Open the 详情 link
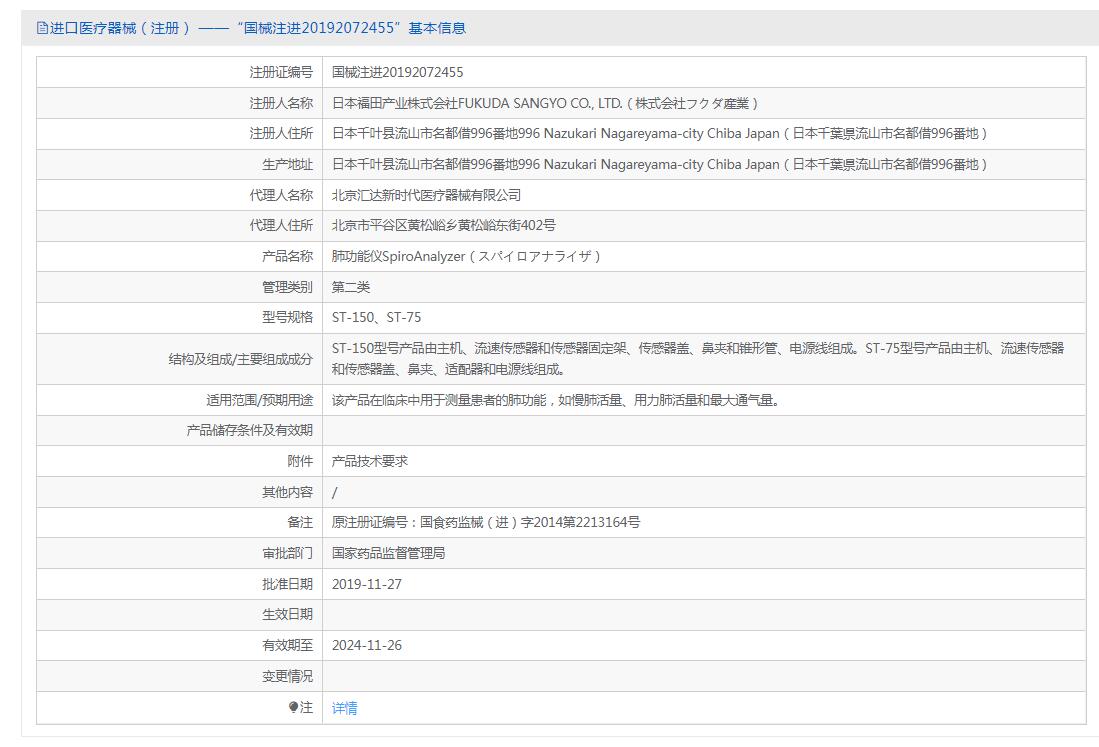 point(344,708)
